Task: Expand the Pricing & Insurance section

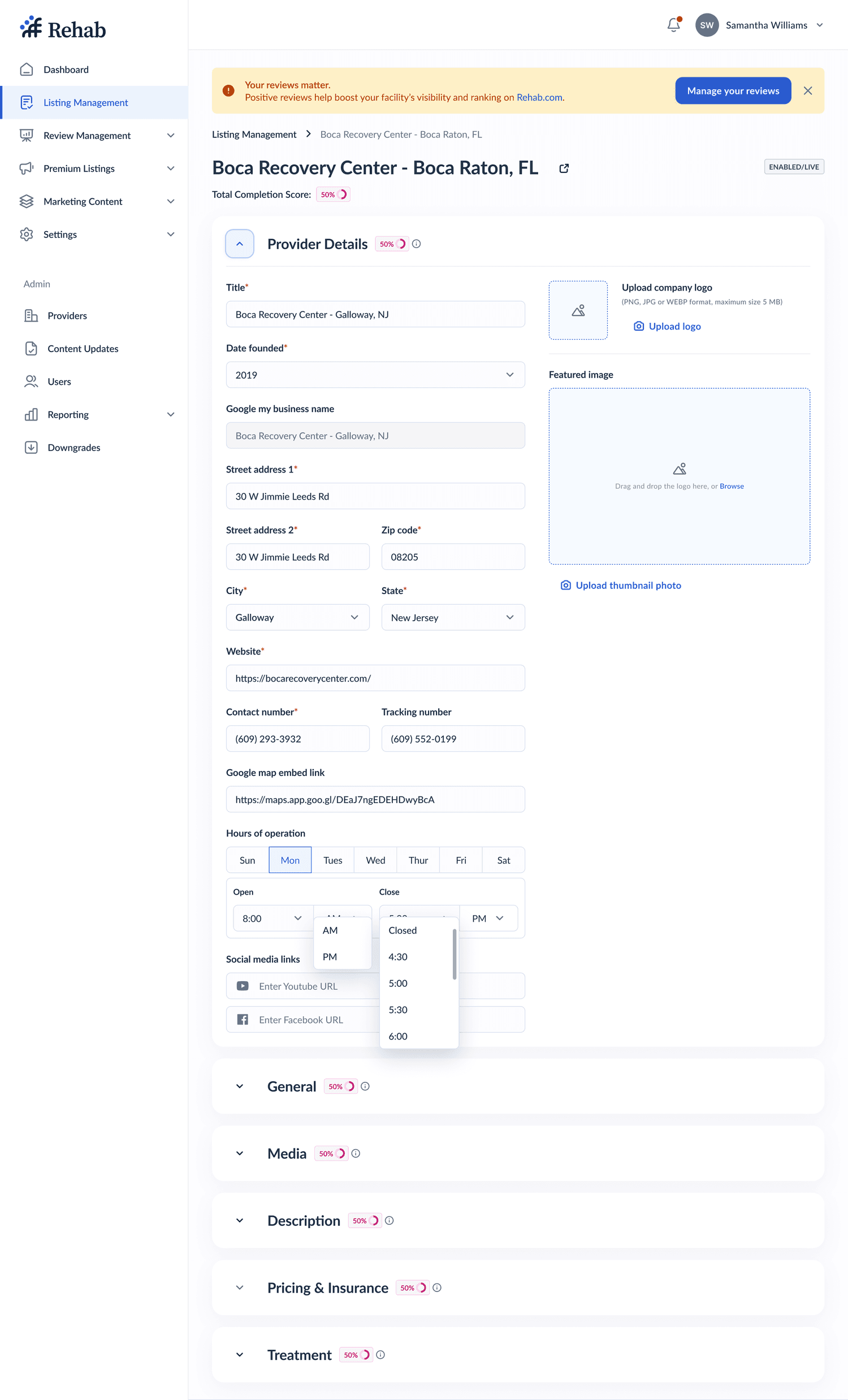Action: (x=239, y=1288)
